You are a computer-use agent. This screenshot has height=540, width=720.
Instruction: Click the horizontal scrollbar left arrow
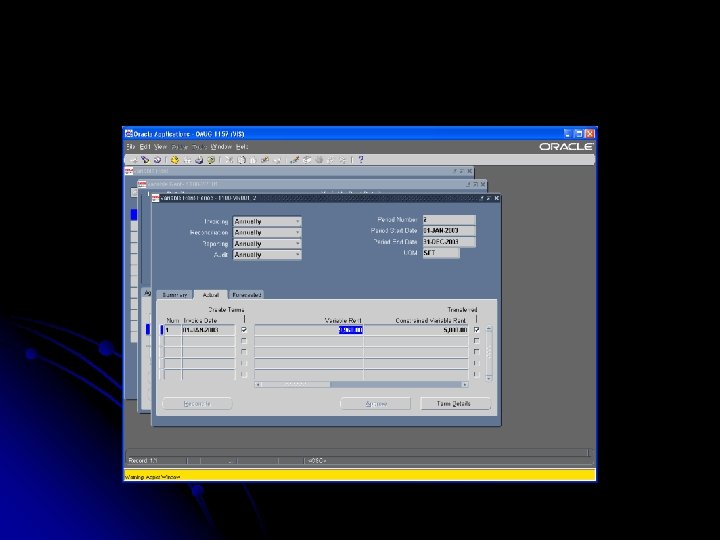click(258, 384)
